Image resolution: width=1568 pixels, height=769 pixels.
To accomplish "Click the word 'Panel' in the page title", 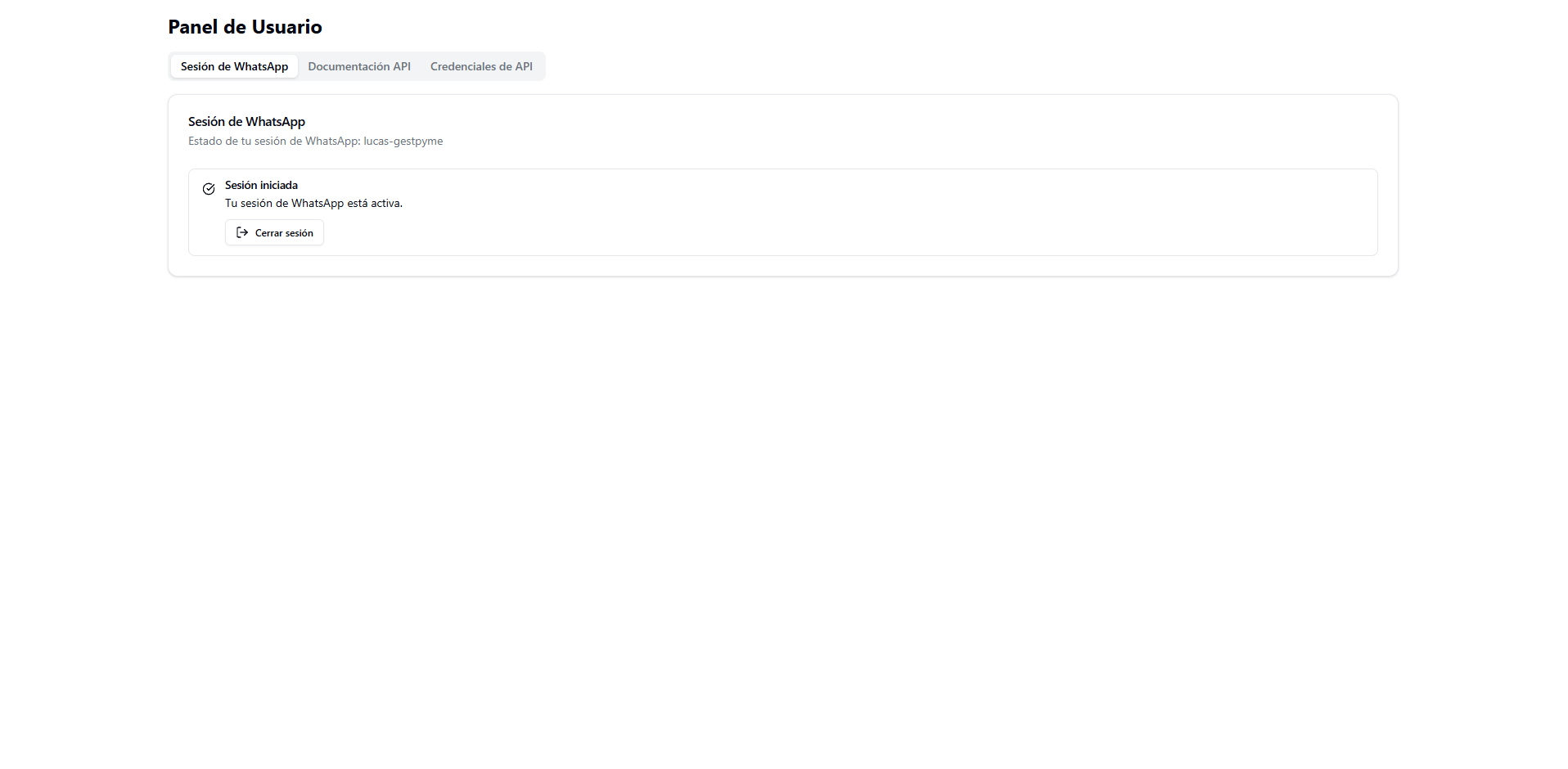I will point(193,27).
